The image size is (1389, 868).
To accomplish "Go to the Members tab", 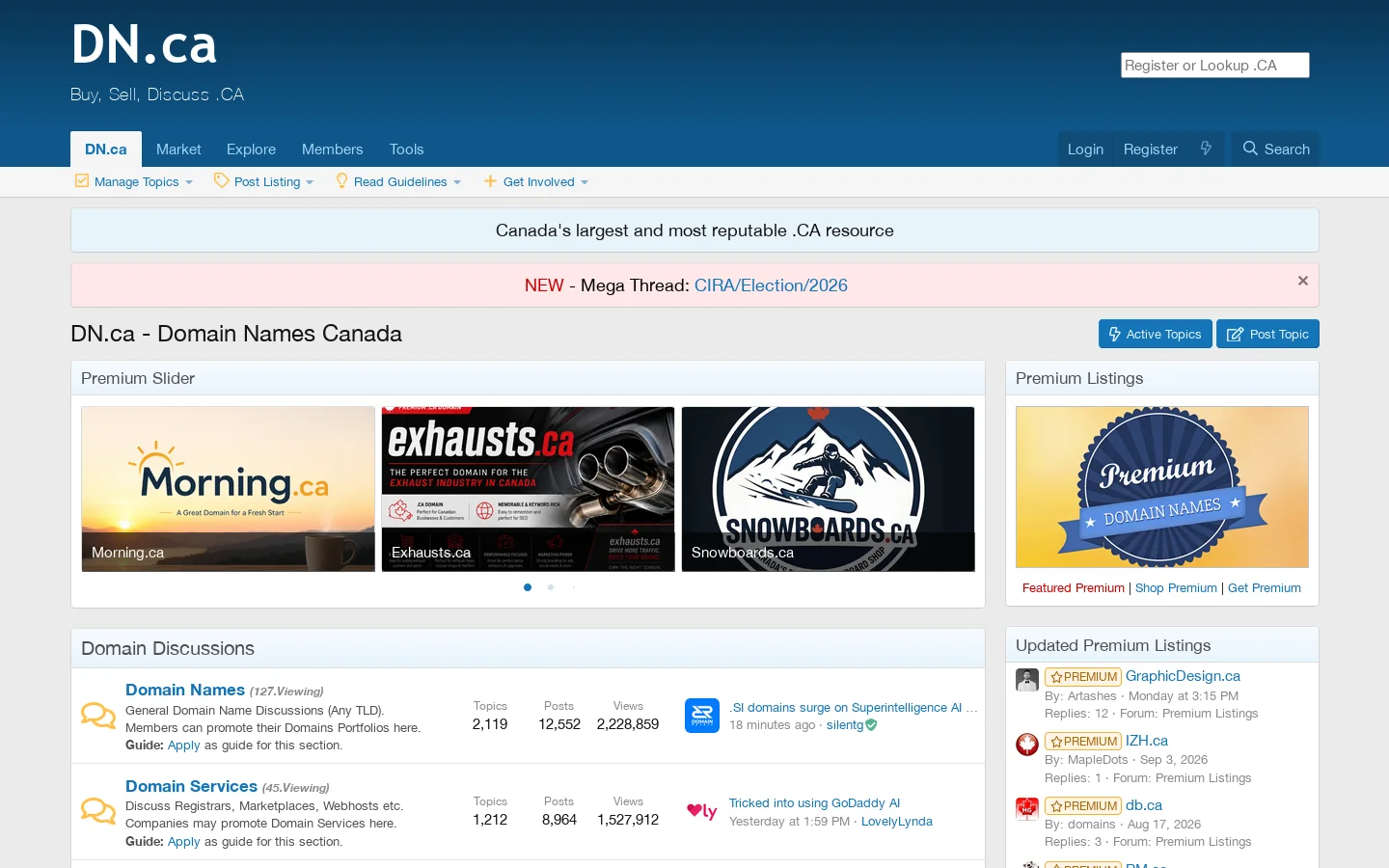I will [x=332, y=149].
